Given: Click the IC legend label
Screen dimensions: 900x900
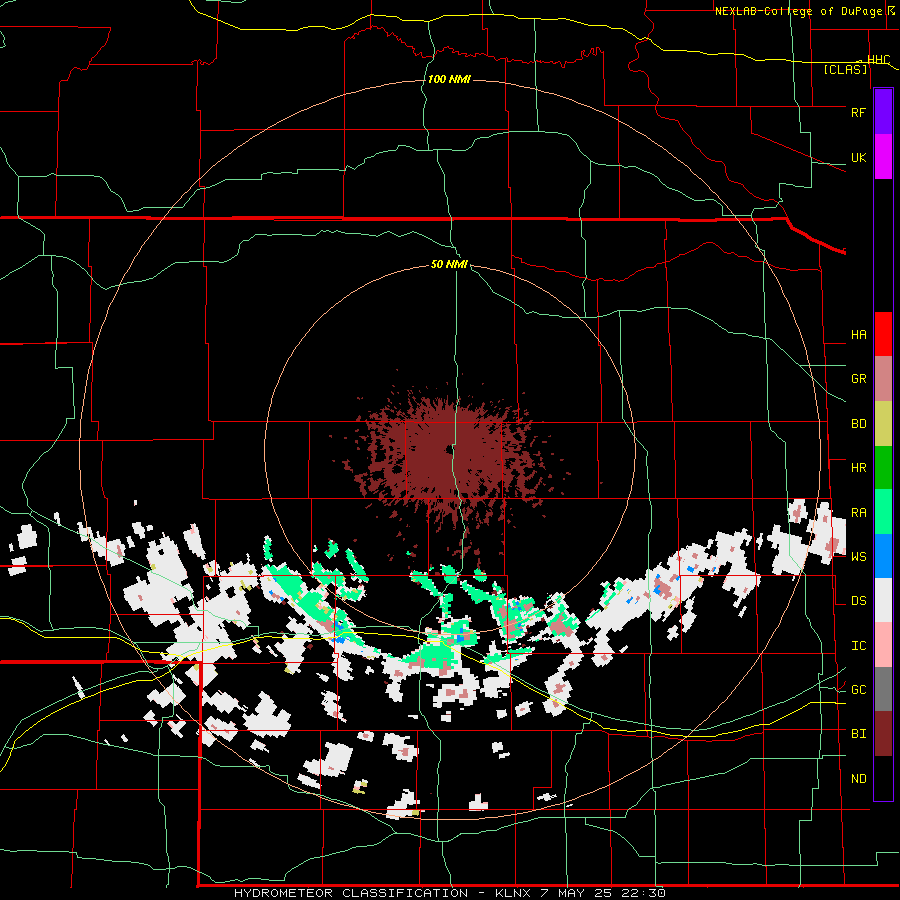Looking at the screenshot, I should tap(858, 646).
